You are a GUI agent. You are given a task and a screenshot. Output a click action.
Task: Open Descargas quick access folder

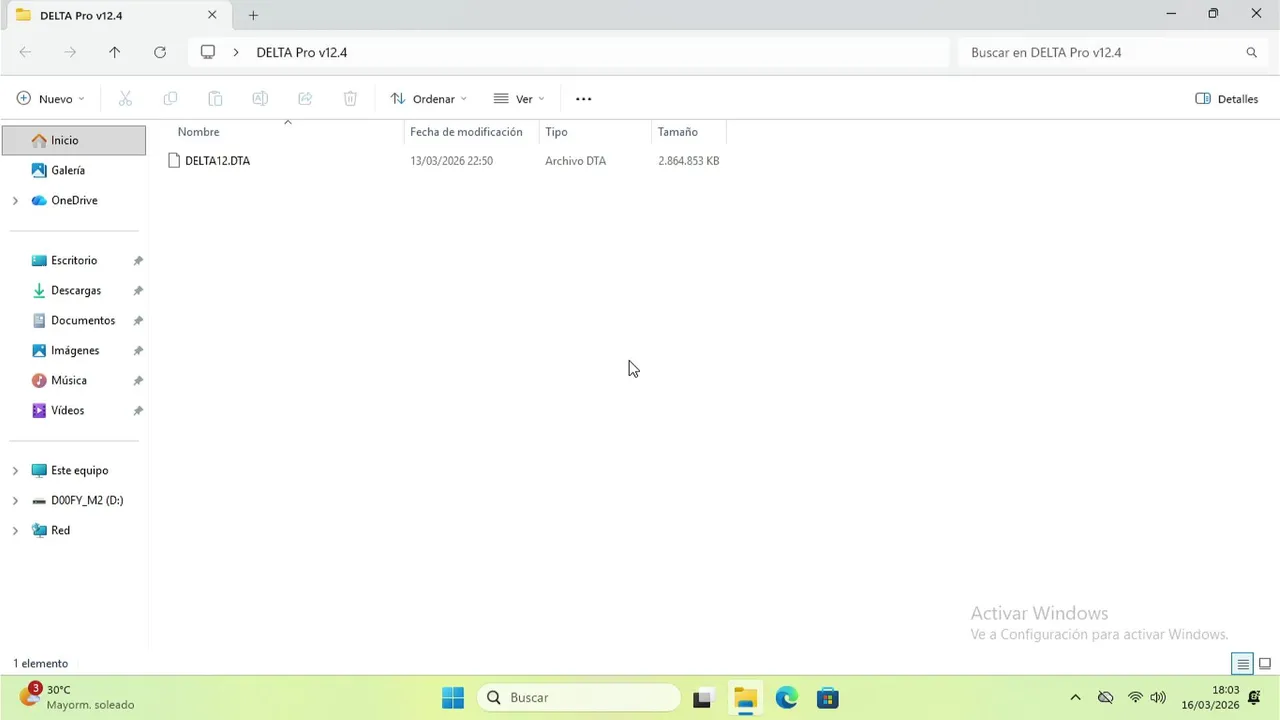74,290
